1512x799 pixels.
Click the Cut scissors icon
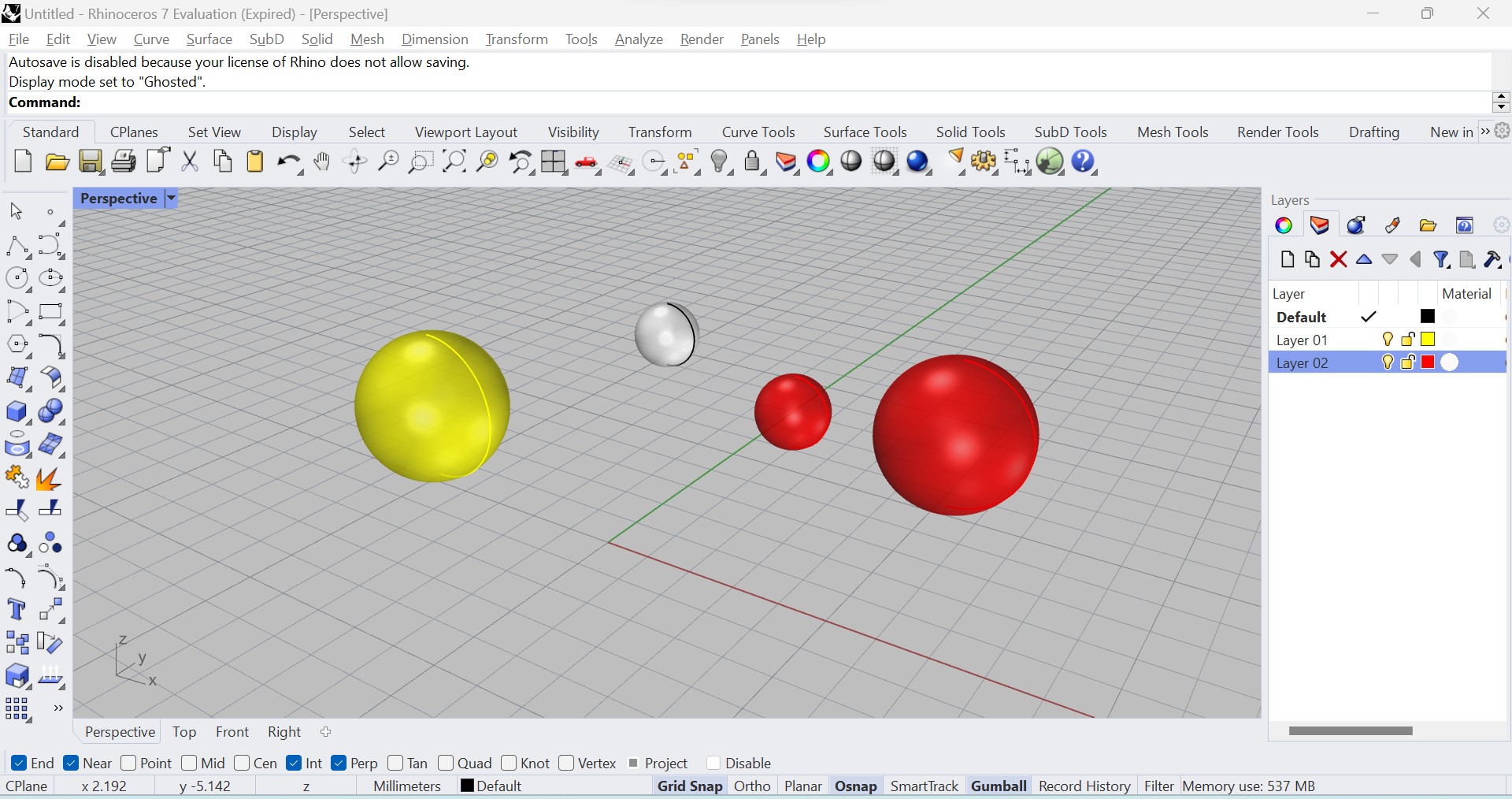[190, 162]
